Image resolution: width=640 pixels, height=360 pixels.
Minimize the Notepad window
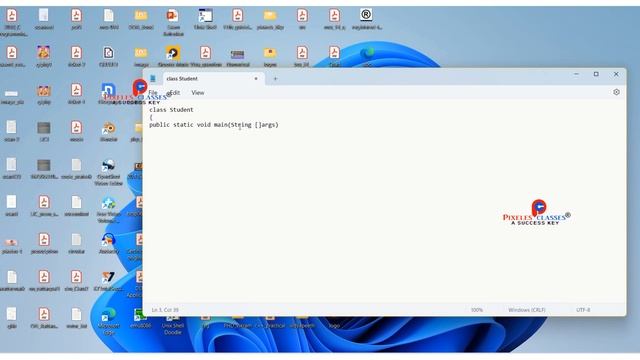click(x=576, y=74)
